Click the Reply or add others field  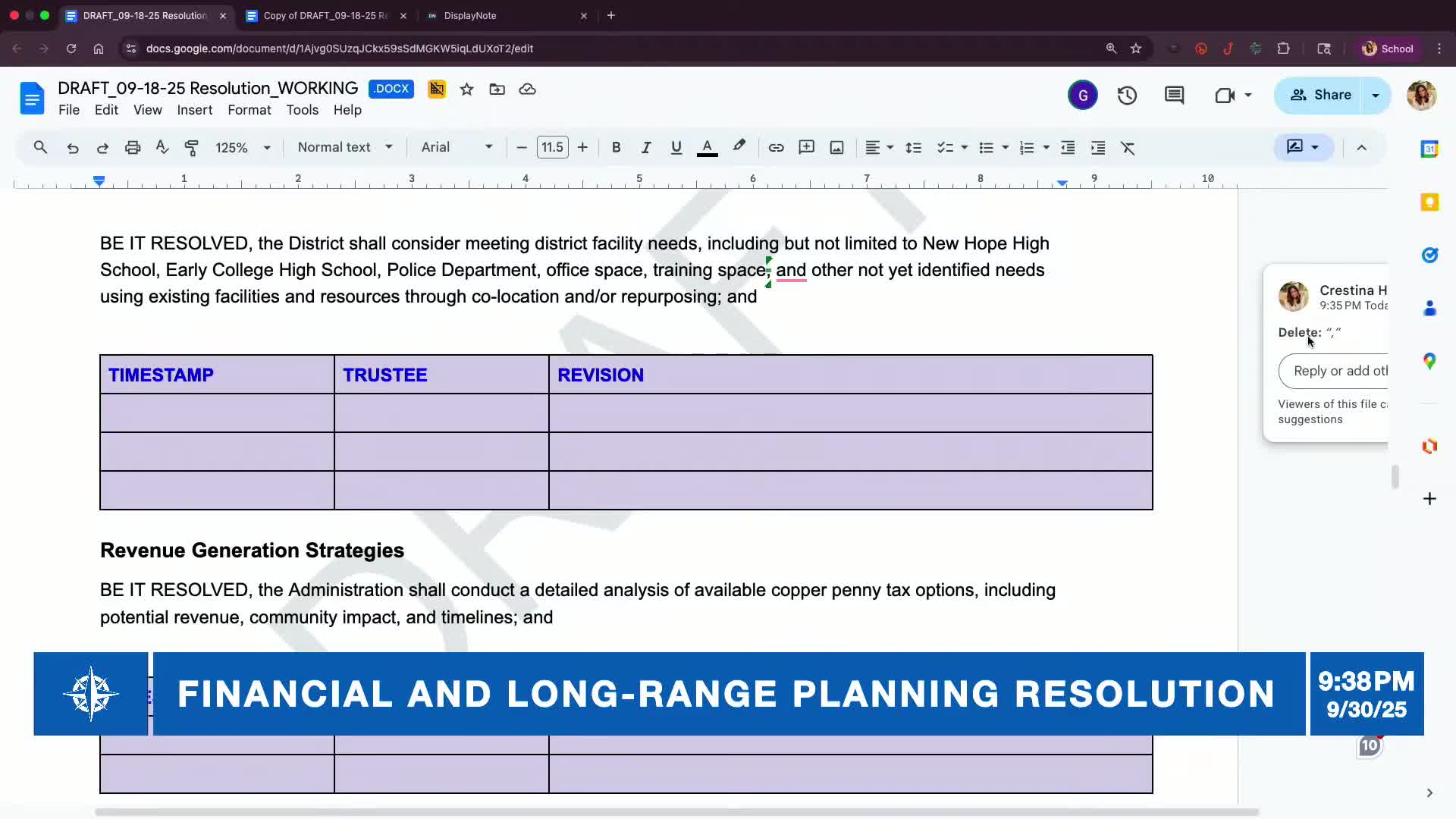click(x=1338, y=371)
